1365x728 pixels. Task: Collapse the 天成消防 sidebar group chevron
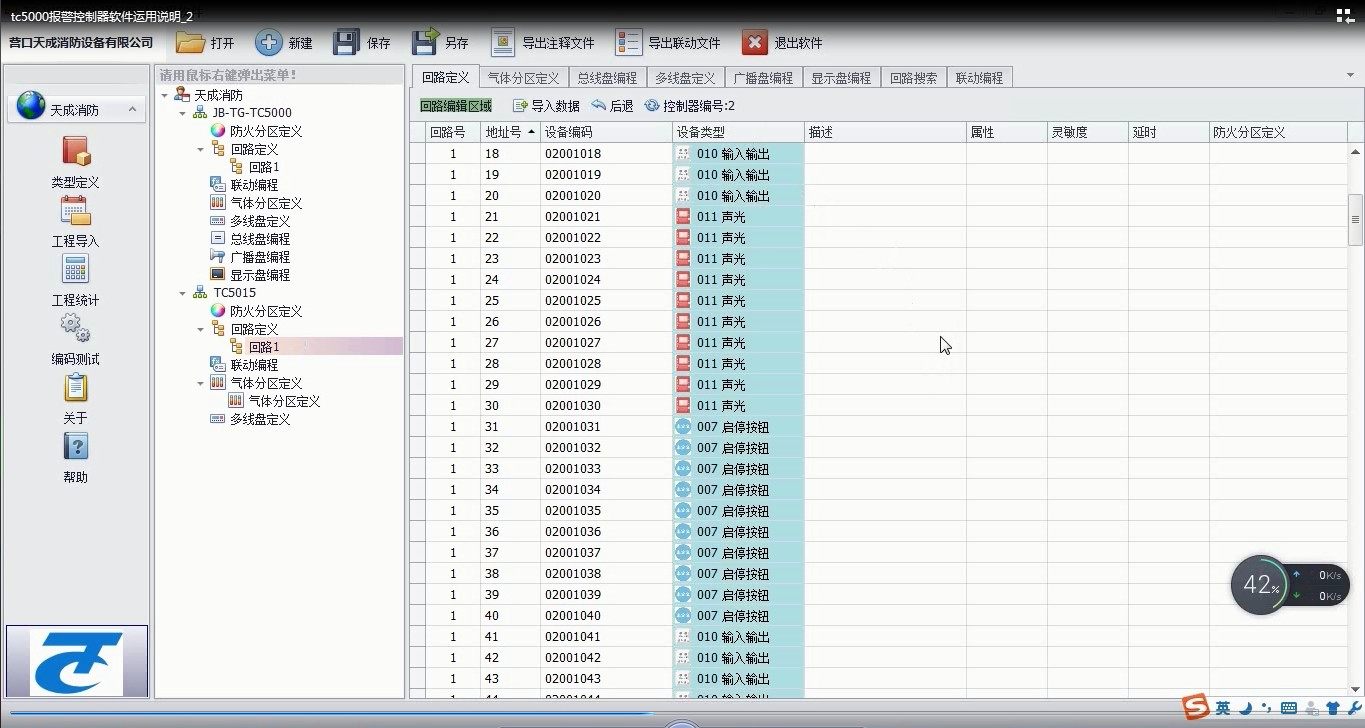point(131,109)
